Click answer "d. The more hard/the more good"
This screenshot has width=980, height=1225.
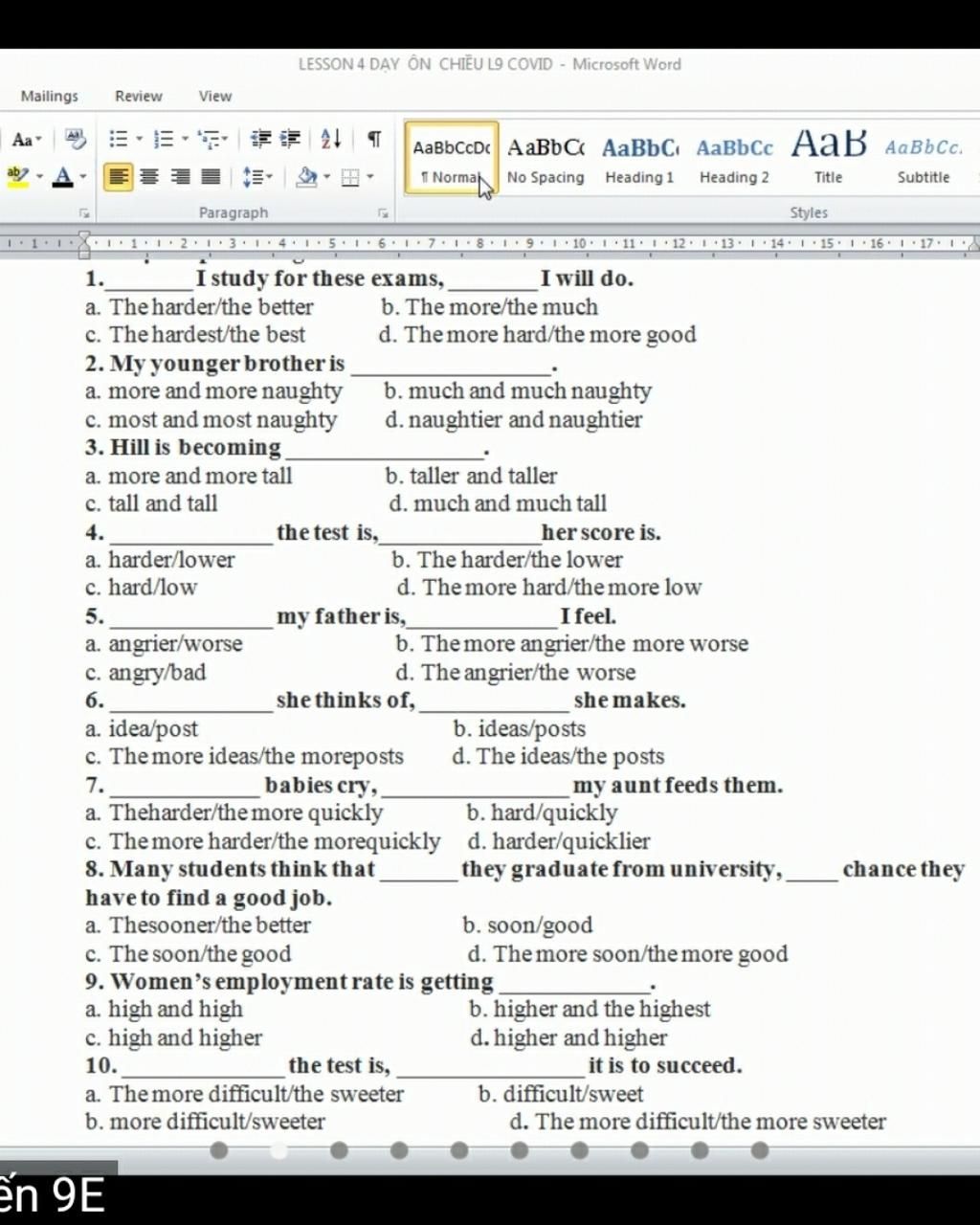pyautogui.click(x=537, y=335)
